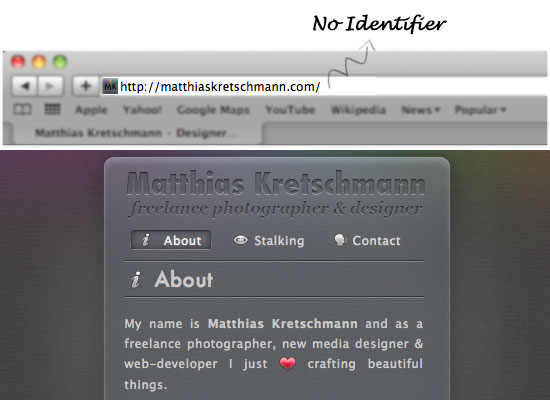Expand the Popular bookmarks dropdown
Image resolution: width=550 pixels, height=400 pixels.
coord(480,110)
